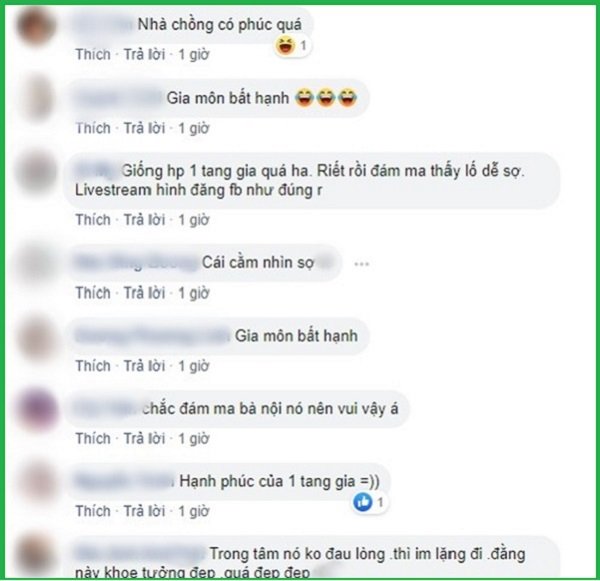
Task: Reply to the 'Cái cằm nhìn sợ' comment
Action: point(144,293)
